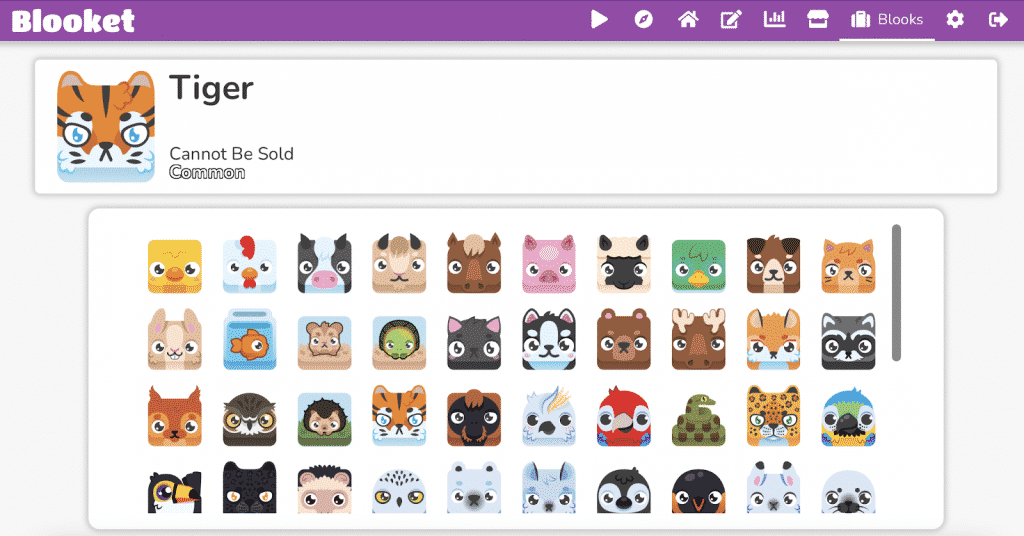Select the Blooks tab
Viewport: 1024px width, 536px height.
tap(887, 19)
